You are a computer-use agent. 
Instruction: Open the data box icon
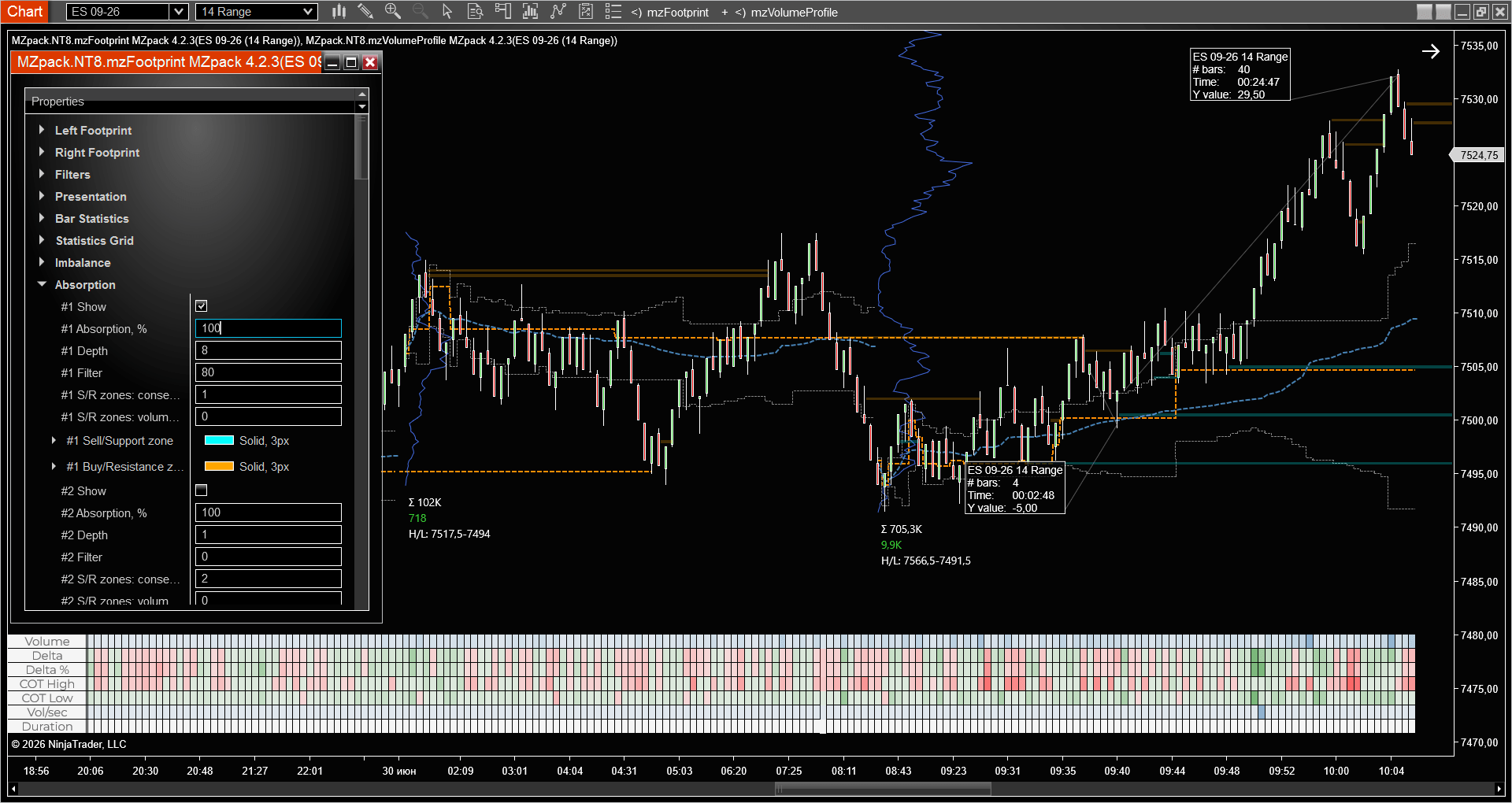click(x=475, y=11)
